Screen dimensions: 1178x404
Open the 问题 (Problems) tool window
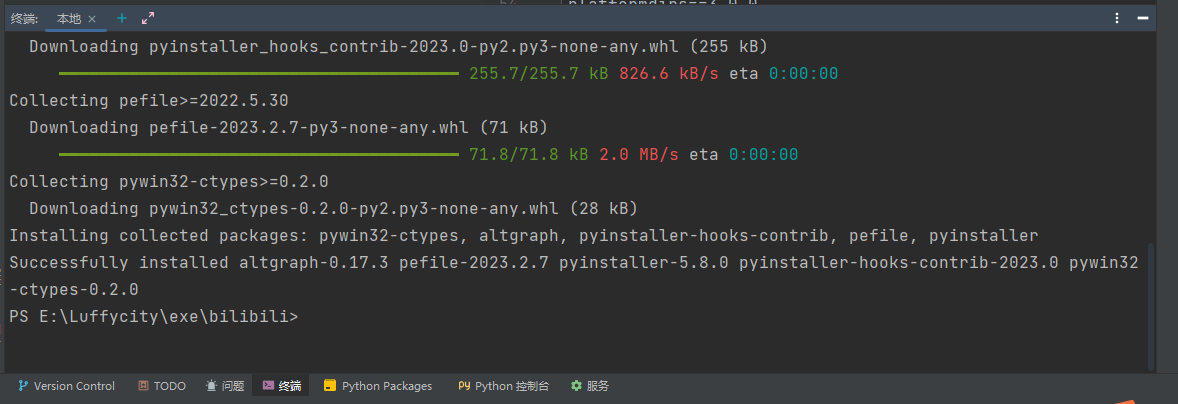(225, 386)
